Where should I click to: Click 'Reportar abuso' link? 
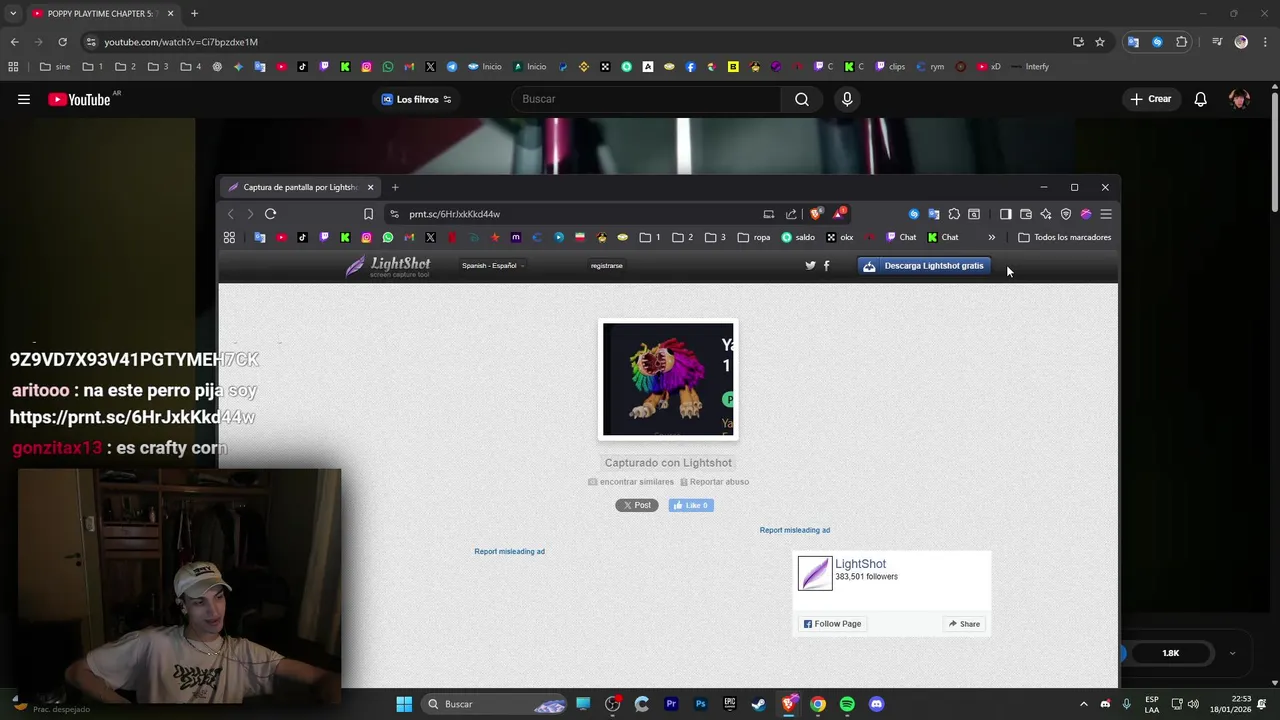pyautogui.click(x=714, y=482)
